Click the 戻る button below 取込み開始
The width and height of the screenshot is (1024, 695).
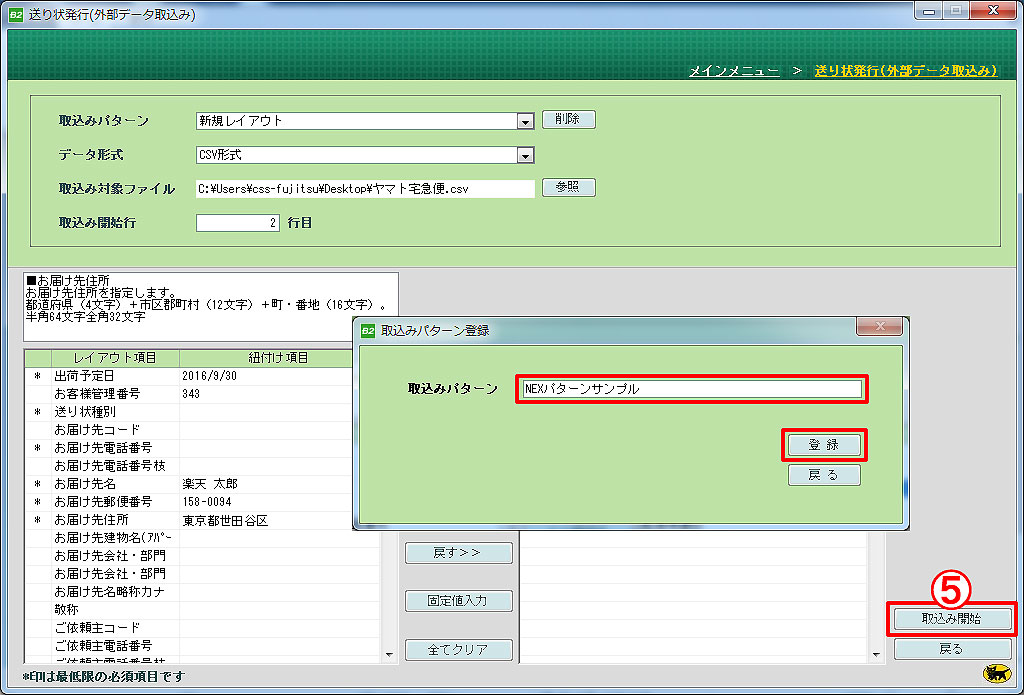pyautogui.click(x=951, y=649)
